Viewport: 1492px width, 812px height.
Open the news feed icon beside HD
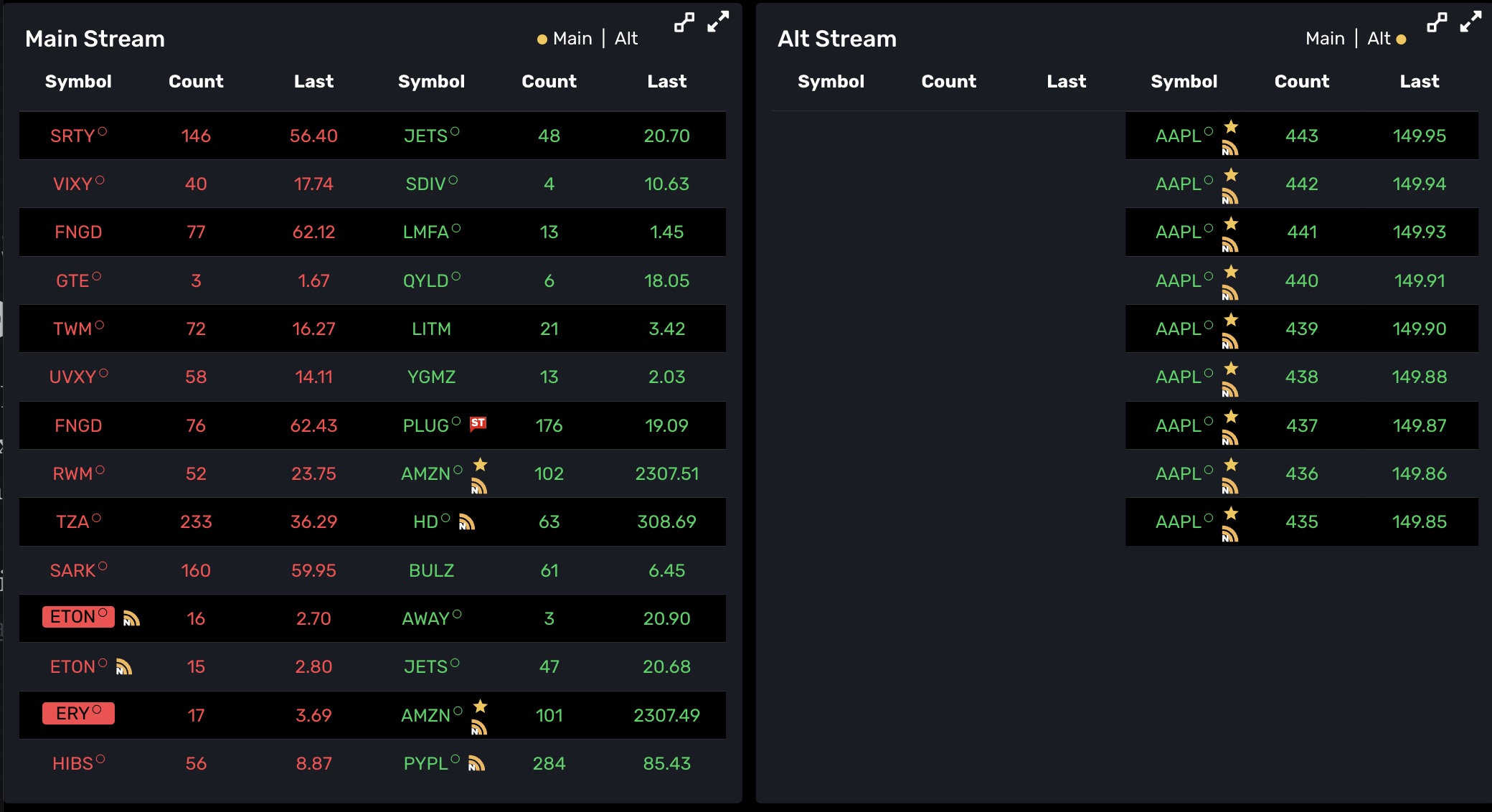click(467, 522)
